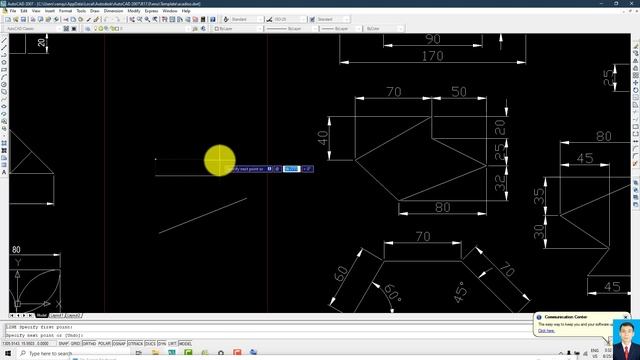This screenshot has width=640, height=360.
Task: Open the File menu
Action: pyautogui.click(x=13, y=11)
